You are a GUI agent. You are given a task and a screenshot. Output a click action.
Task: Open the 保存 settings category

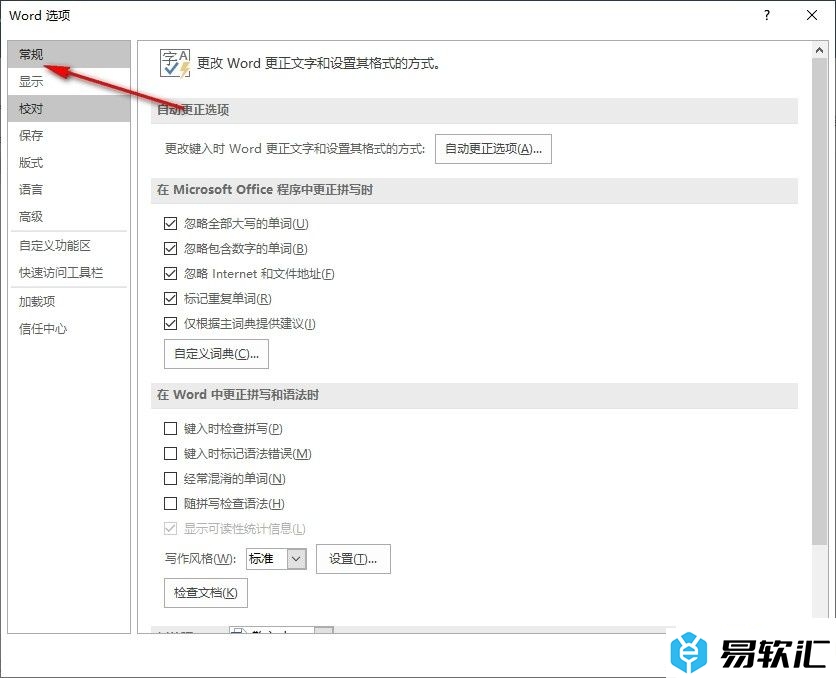click(69, 135)
